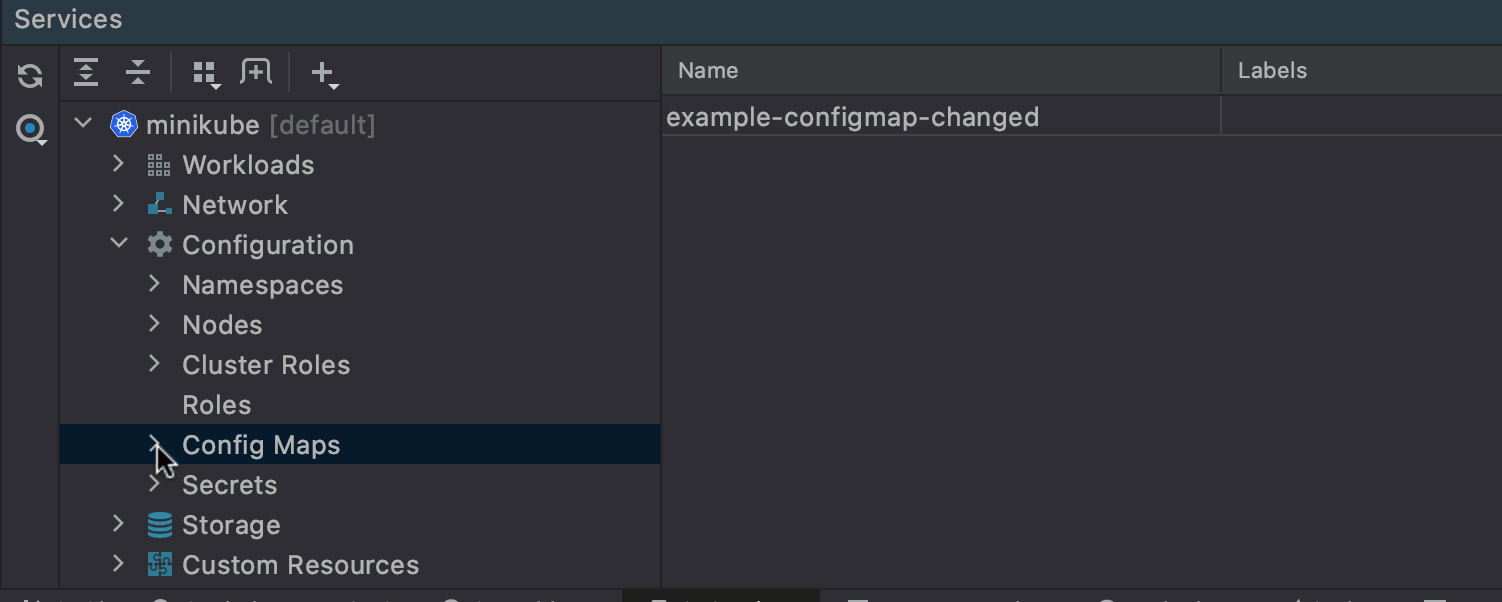Collapse the minikube cluster node
Screen dimensions: 1502x602
tap(84, 124)
